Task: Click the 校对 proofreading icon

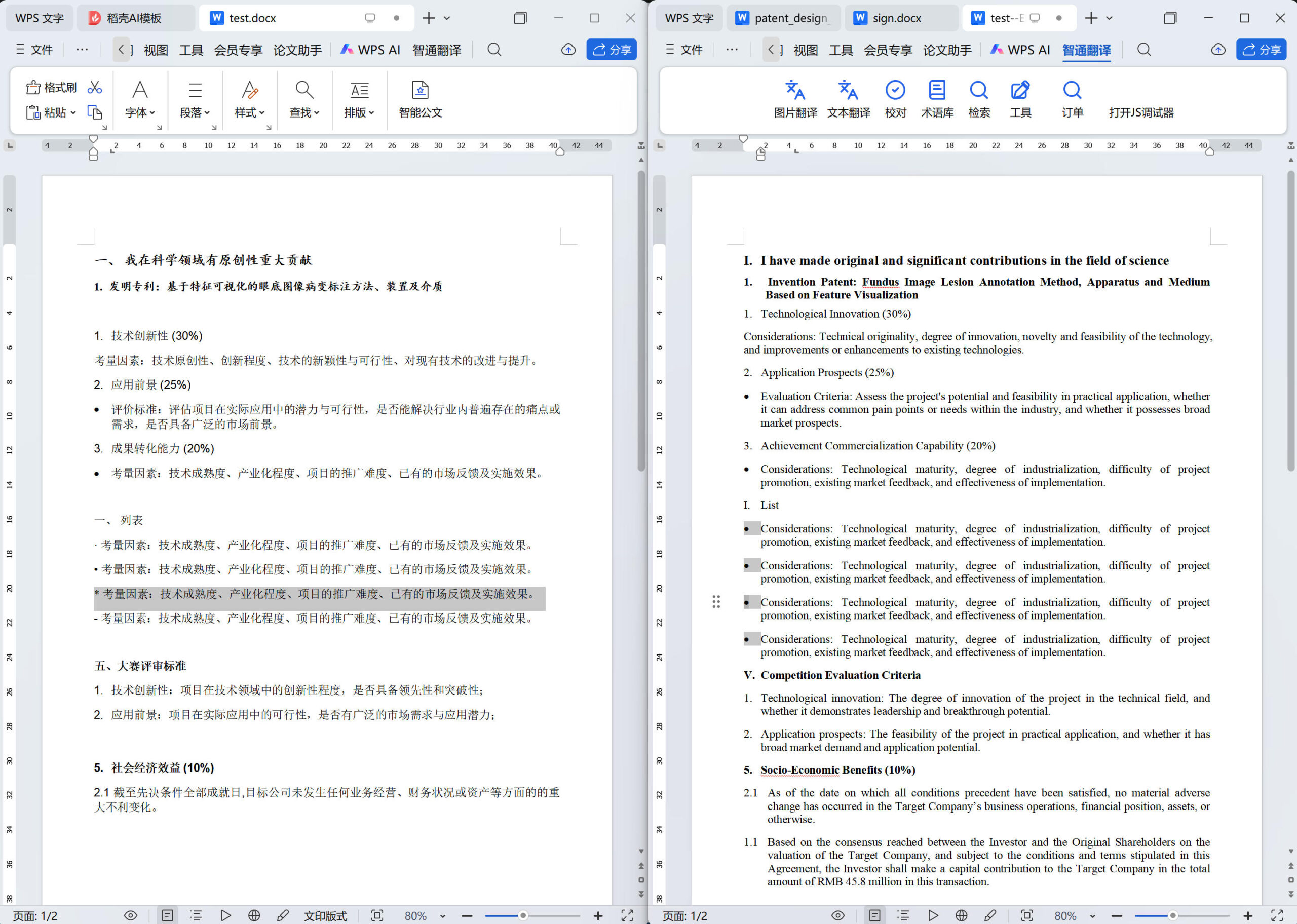Action: click(895, 99)
